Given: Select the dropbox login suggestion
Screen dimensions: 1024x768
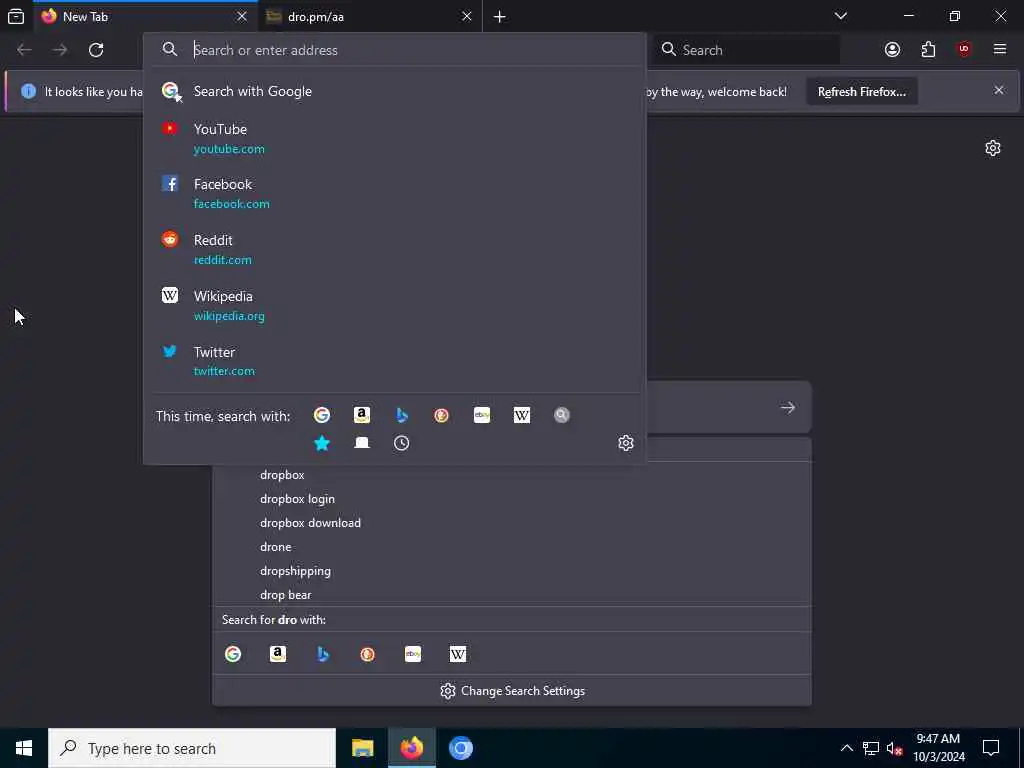Looking at the screenshot, I should (x=512, y=499).
